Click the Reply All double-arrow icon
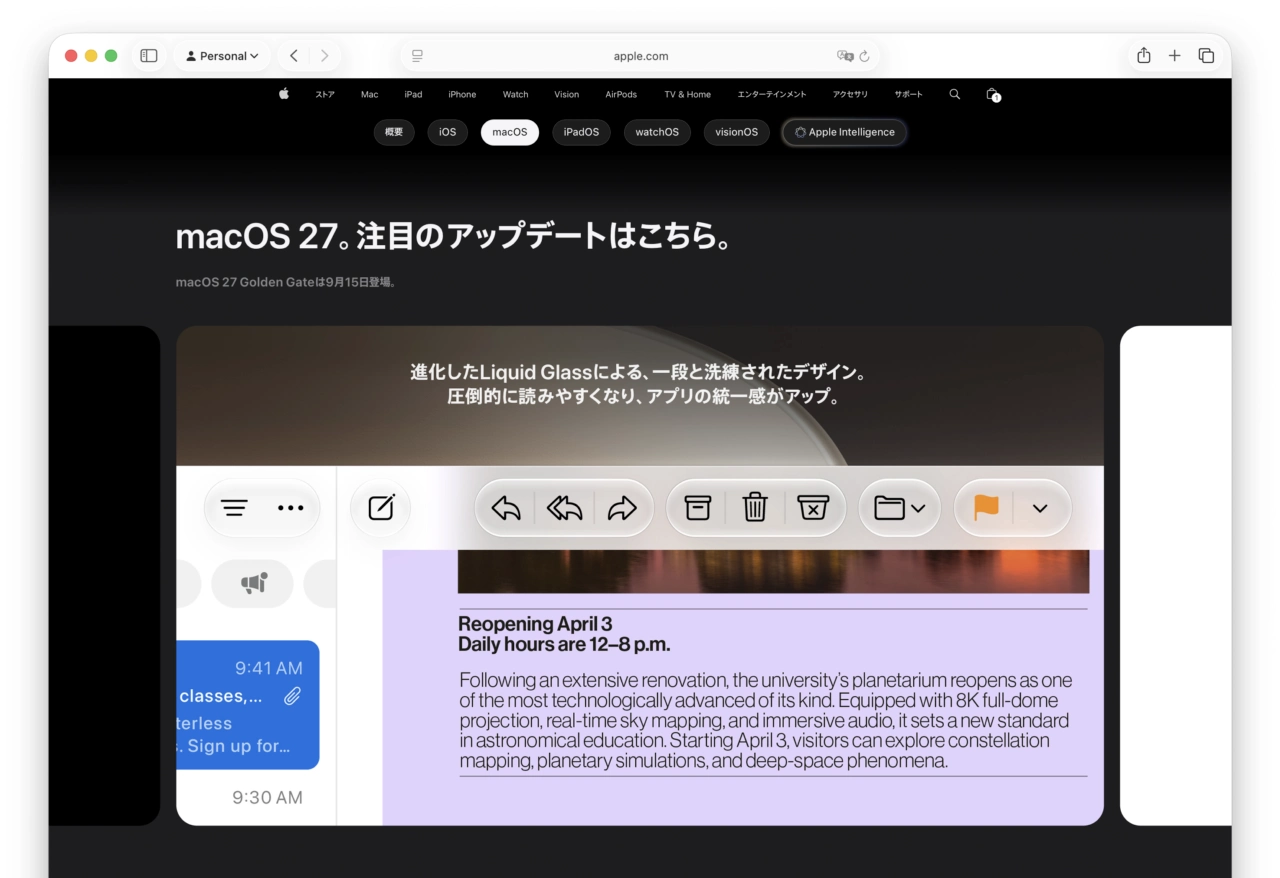This screenshot has width=1280, height=878. pos(564,508)
